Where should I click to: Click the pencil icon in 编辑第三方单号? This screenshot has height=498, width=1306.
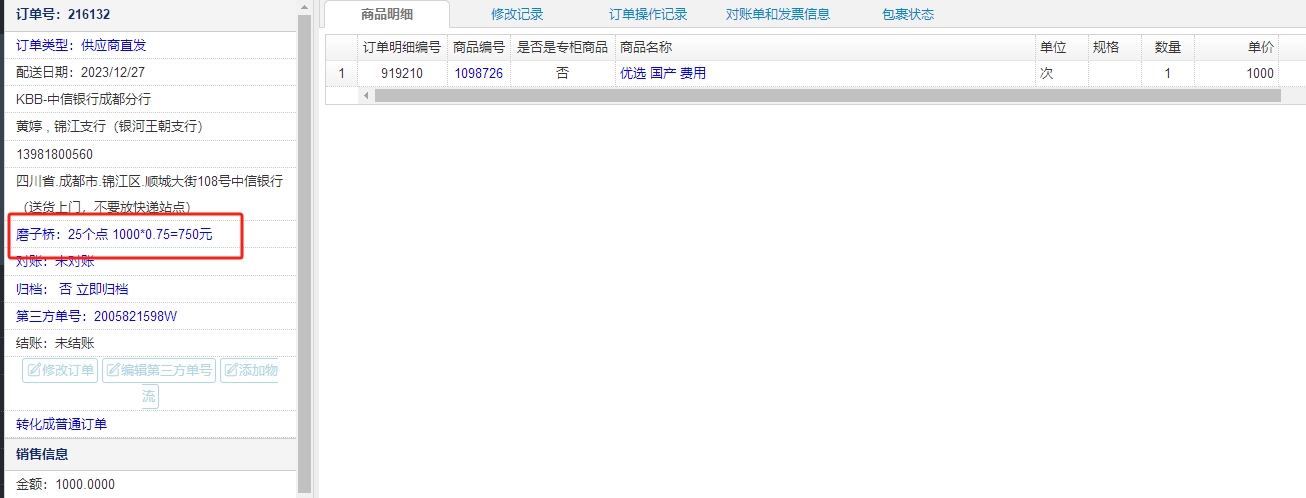(x=113, y=370)
